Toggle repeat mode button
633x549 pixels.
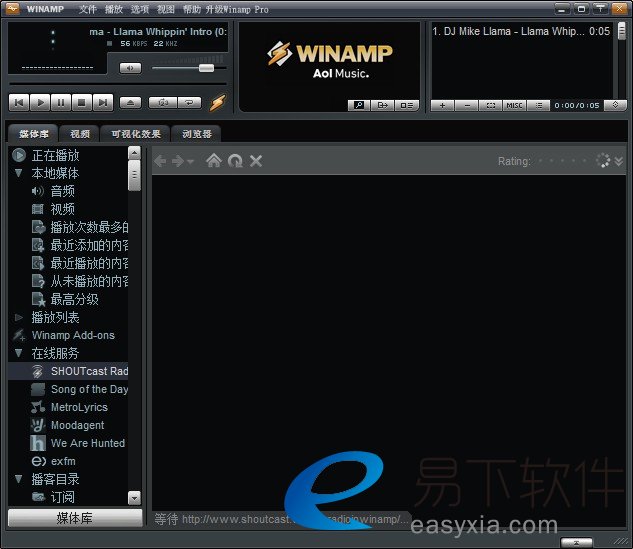click(x=189, y=103)
